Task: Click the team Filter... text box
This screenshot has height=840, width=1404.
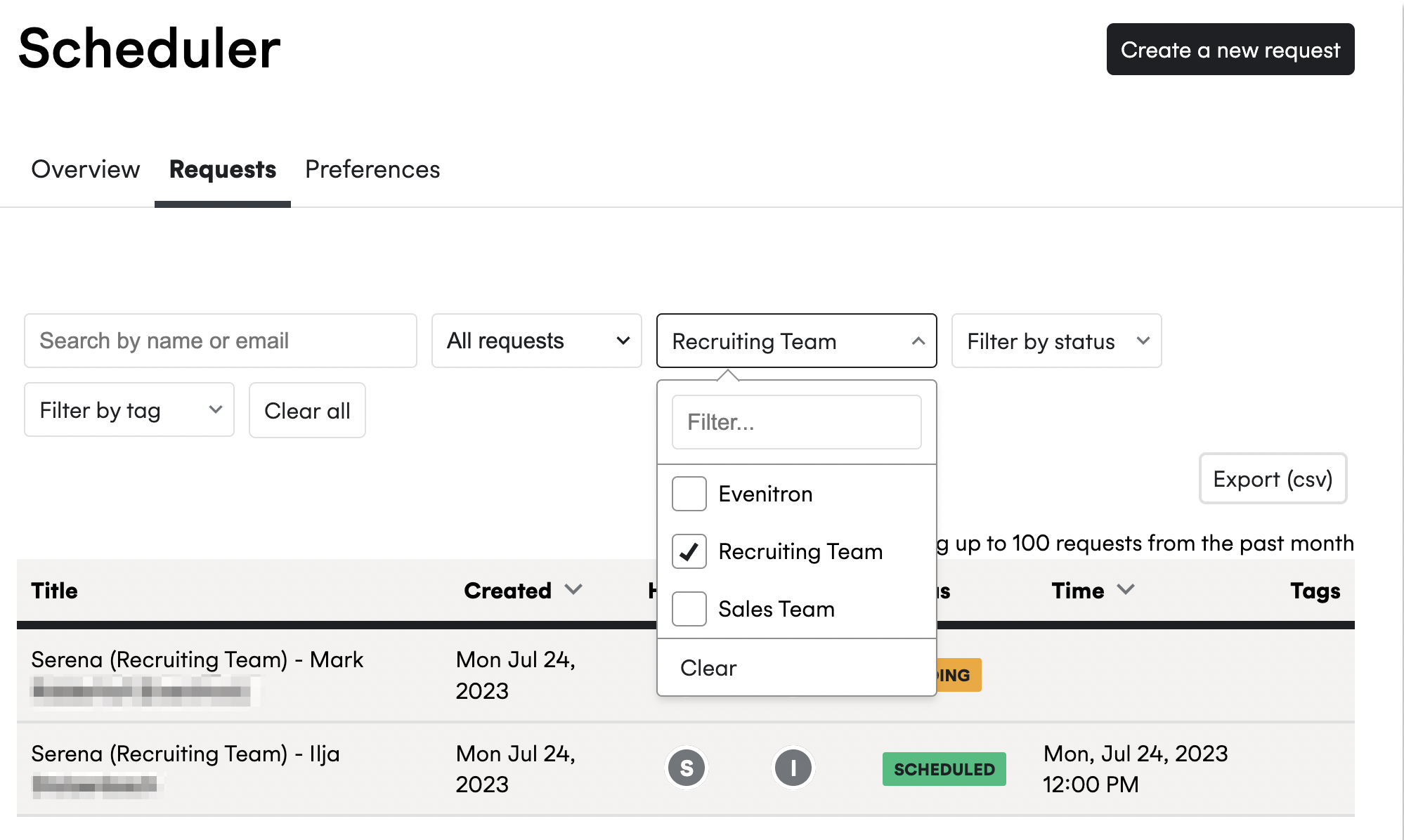Action: [x=796, y=422]
